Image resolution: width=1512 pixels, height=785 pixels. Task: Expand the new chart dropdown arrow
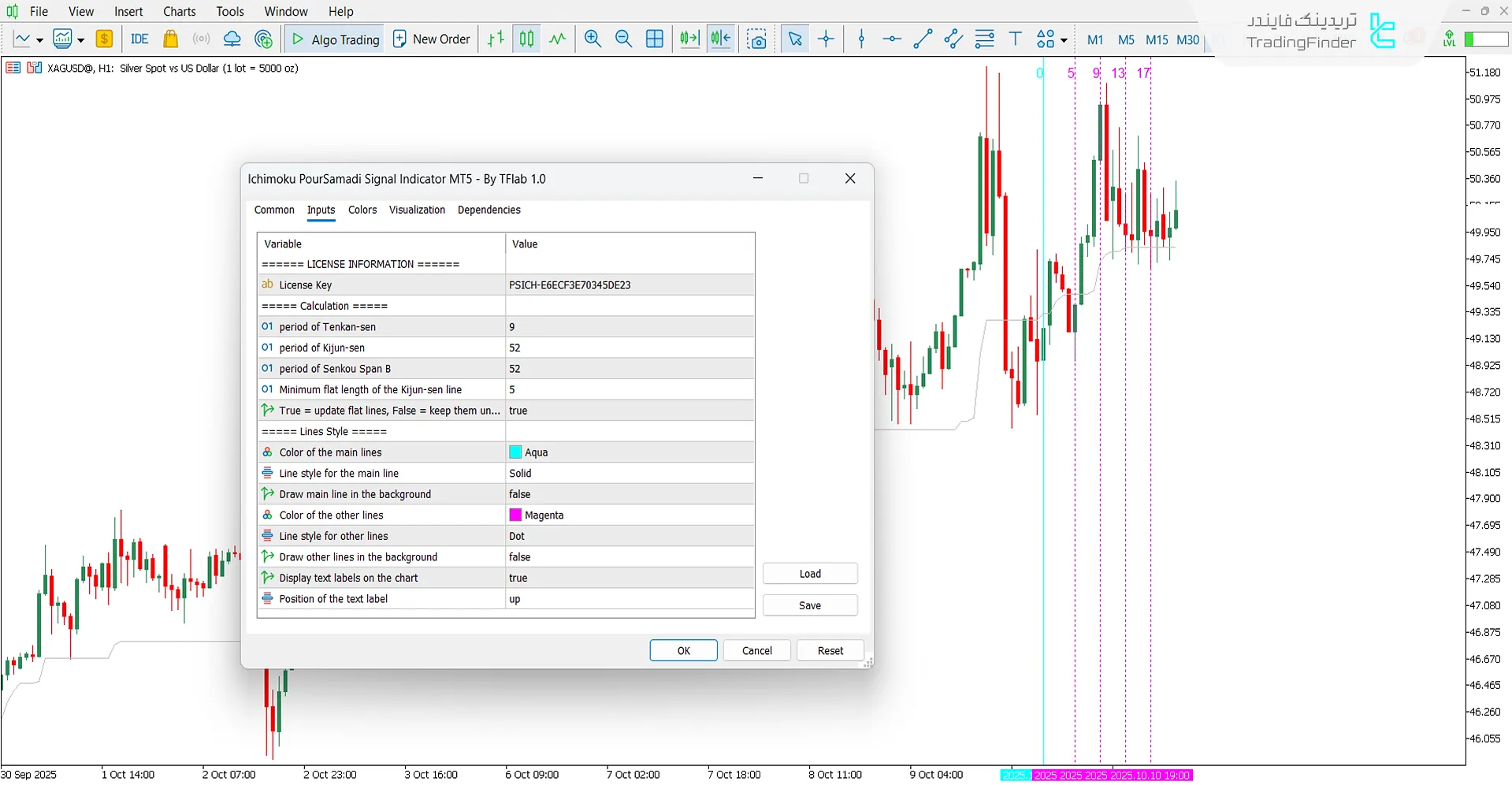pyautogui.click(x=39, y=40)
